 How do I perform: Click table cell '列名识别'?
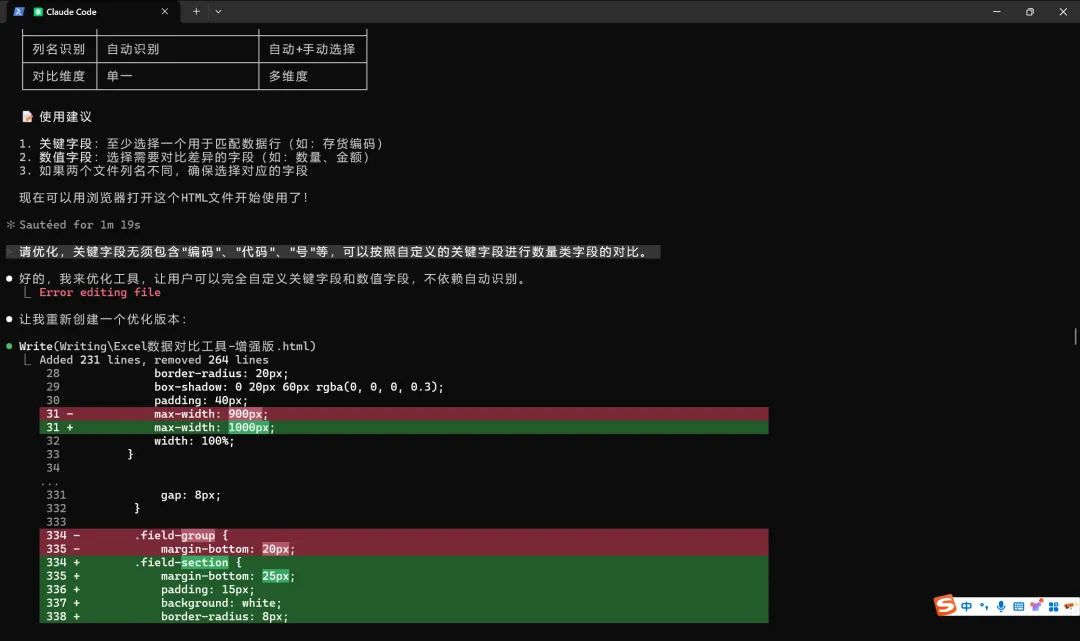tap(59, 50)
